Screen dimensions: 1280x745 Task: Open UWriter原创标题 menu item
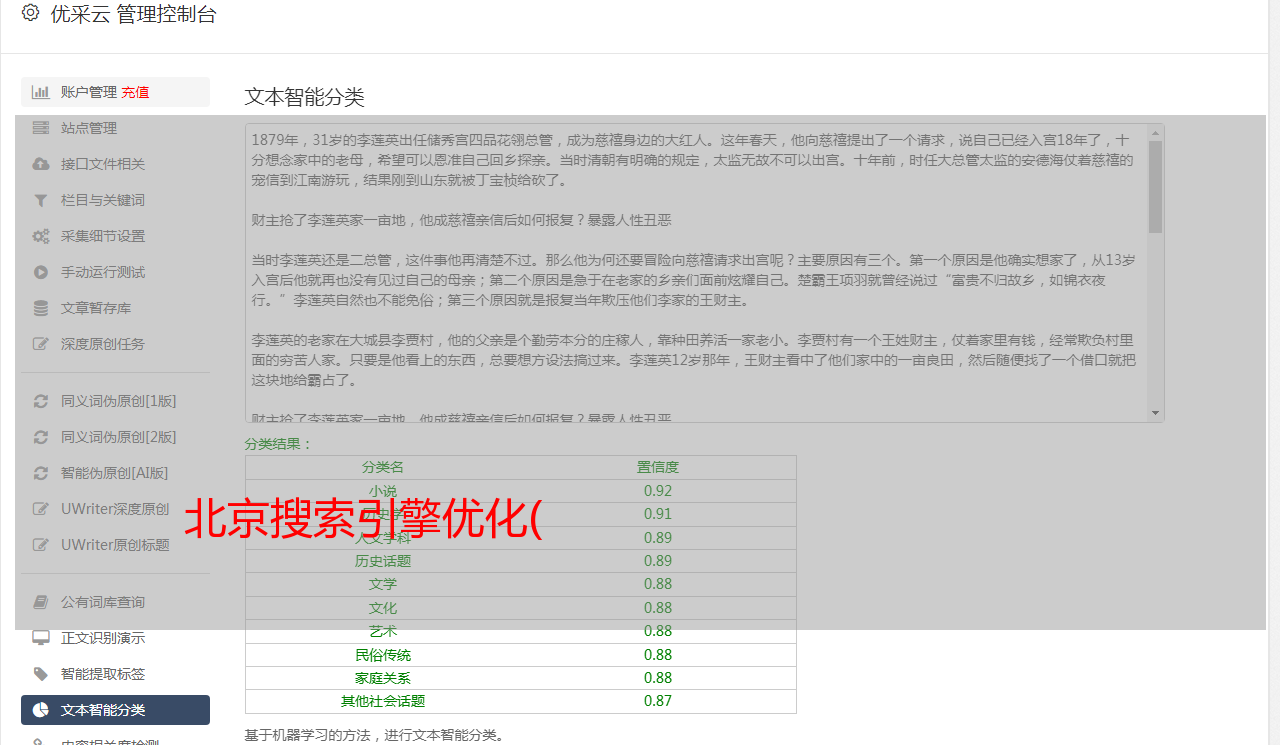115,545
